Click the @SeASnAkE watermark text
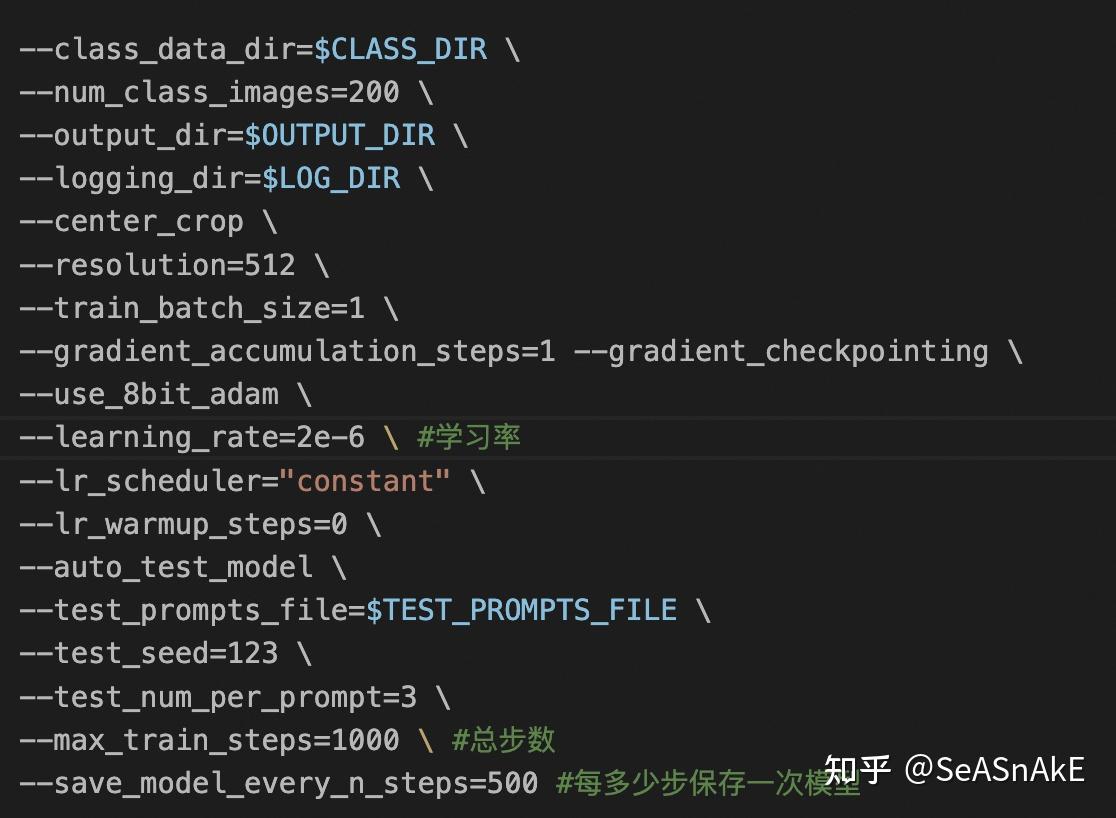This screenshot has height=818, width=1116. coord(995,769)
